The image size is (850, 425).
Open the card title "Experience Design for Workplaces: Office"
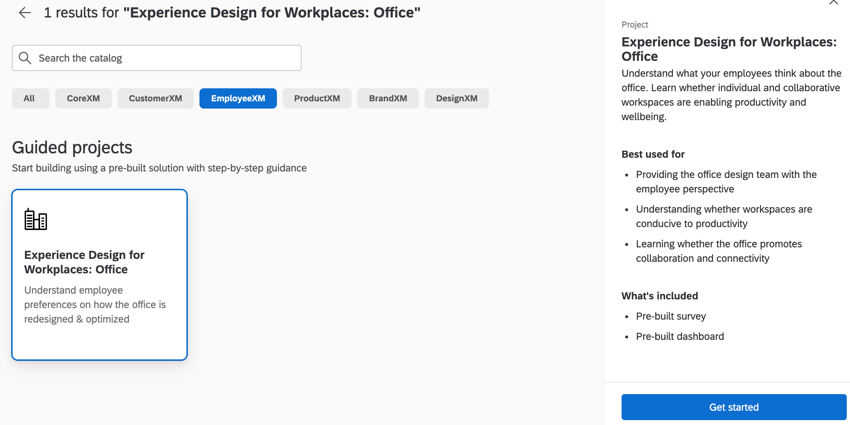84,262
